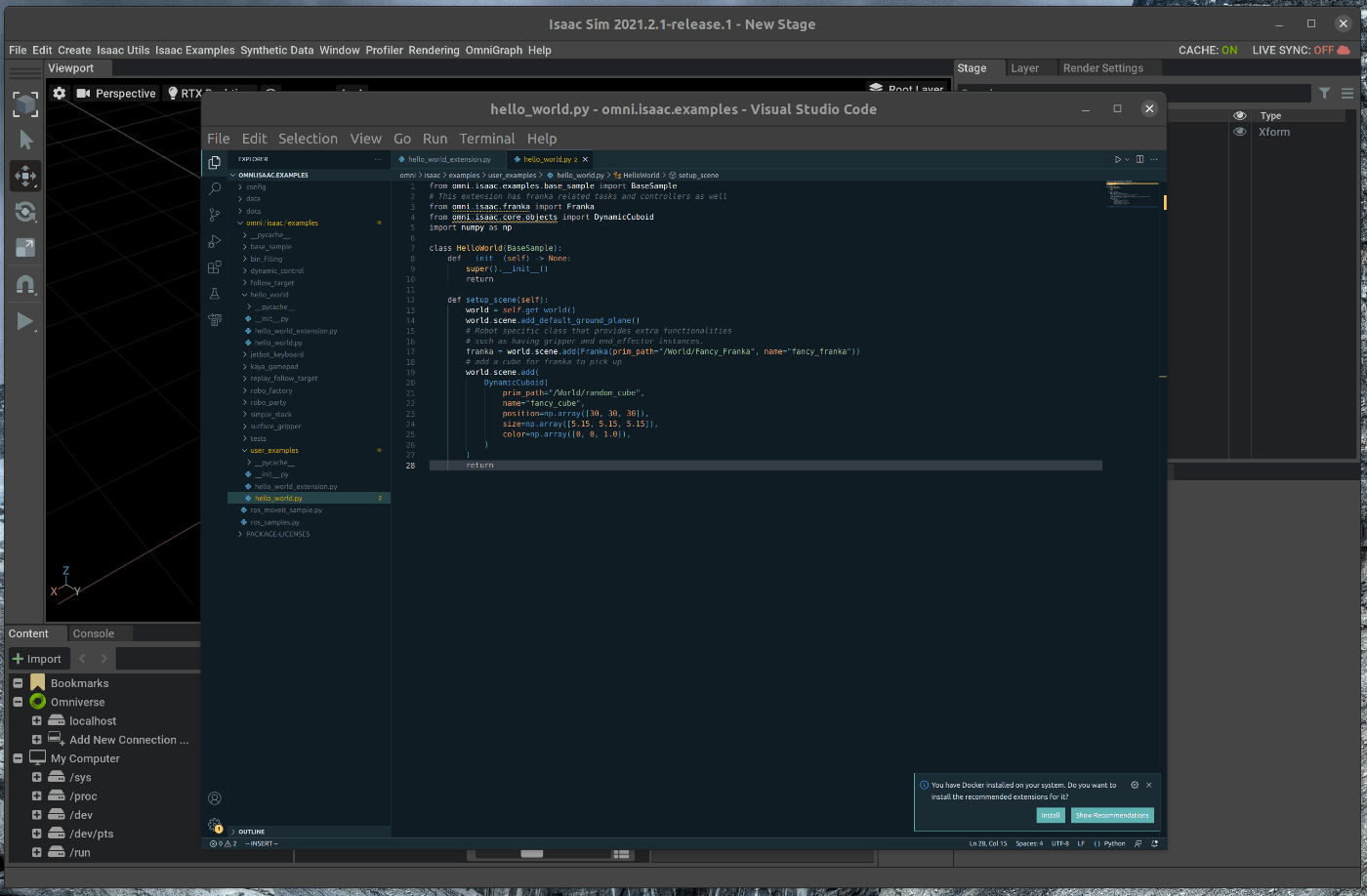Collapse the Bookmarks tree node
Screen dimensions: 1367x896
(x=18, y=683)
